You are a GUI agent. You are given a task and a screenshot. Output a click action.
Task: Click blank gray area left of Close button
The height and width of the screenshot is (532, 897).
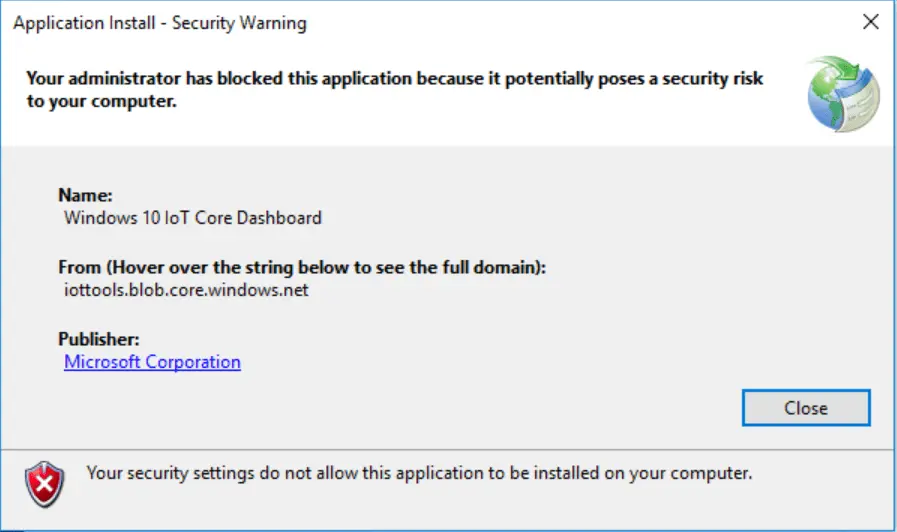pyautogui.click(x=450, y=408)
